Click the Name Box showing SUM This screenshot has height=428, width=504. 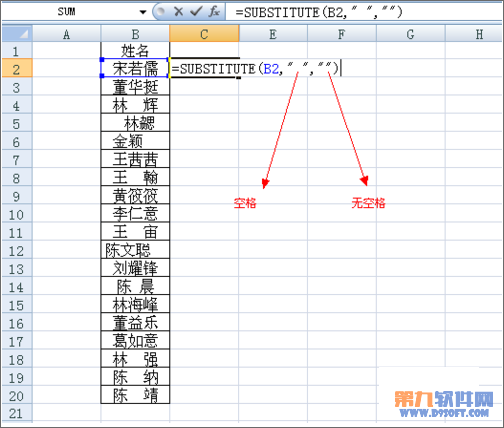(x=67, y=12)
